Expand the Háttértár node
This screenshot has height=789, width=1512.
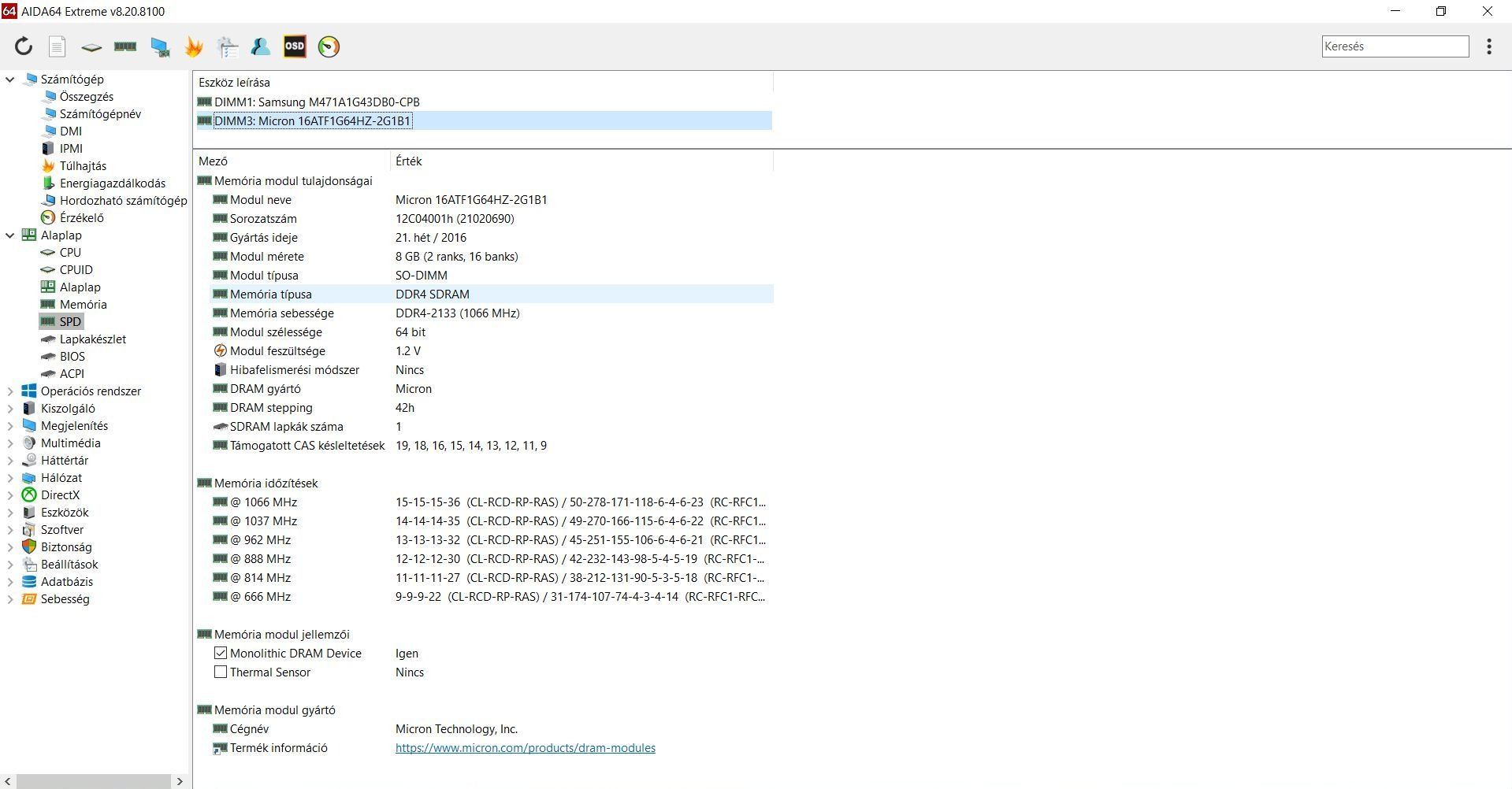tap(10, 461)
